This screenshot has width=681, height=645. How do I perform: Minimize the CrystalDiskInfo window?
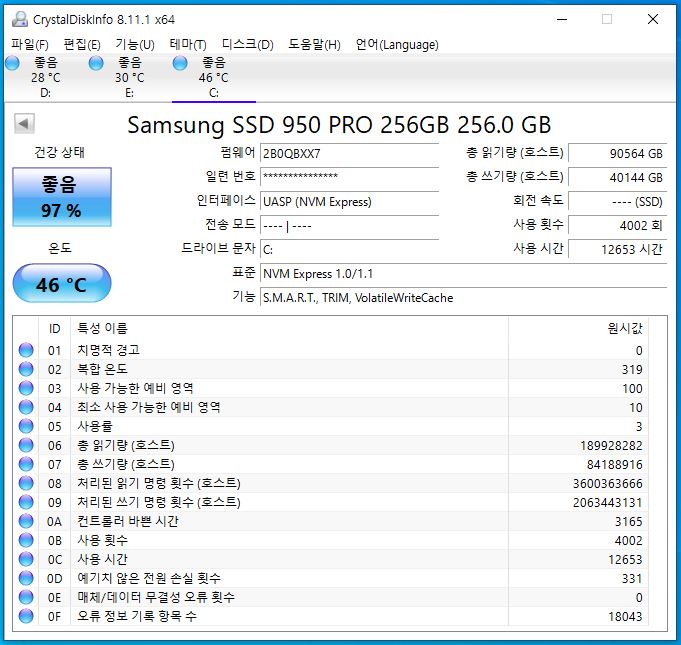(562, 20)
